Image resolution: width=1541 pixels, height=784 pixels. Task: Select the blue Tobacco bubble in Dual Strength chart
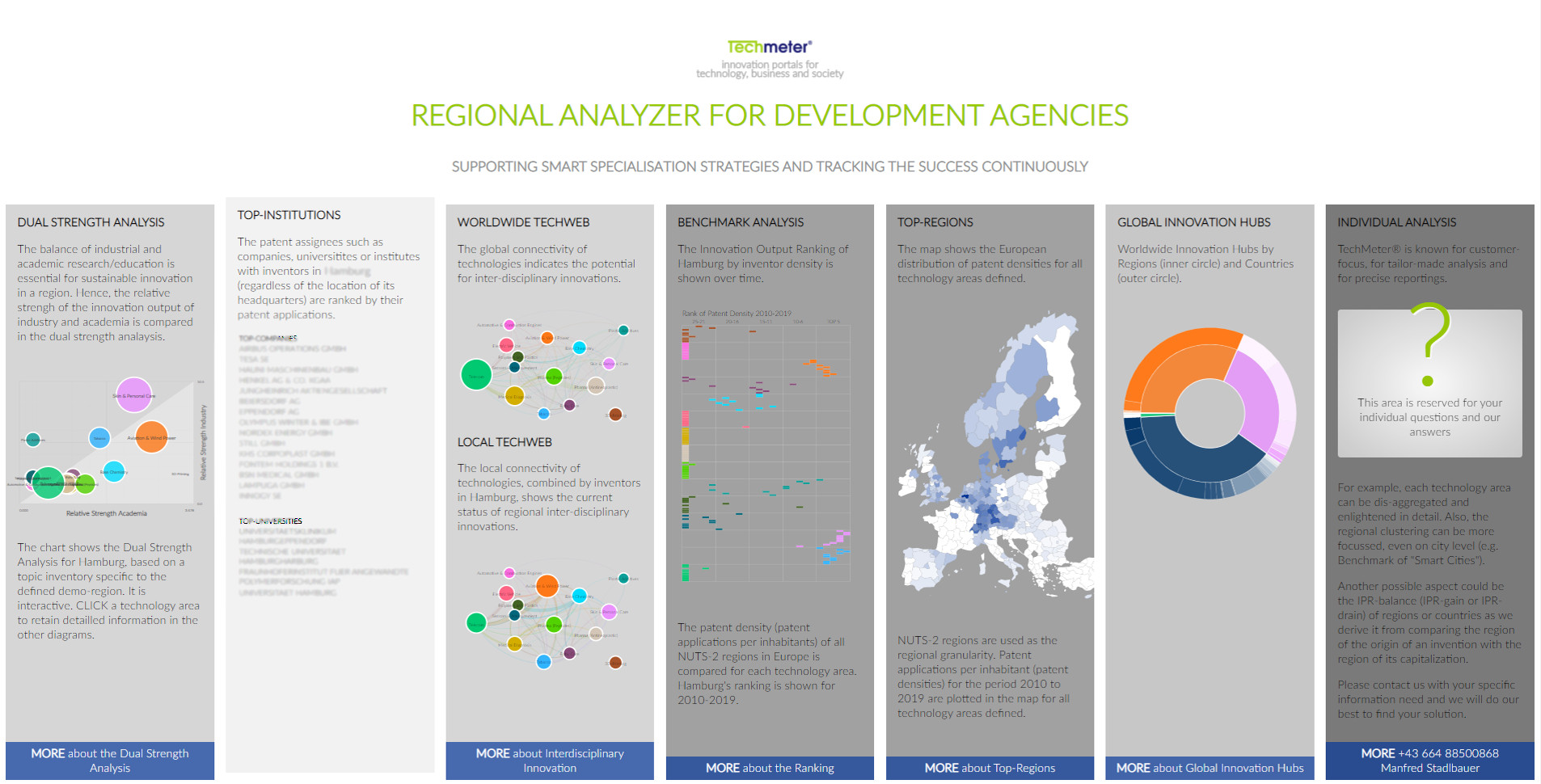99,438
